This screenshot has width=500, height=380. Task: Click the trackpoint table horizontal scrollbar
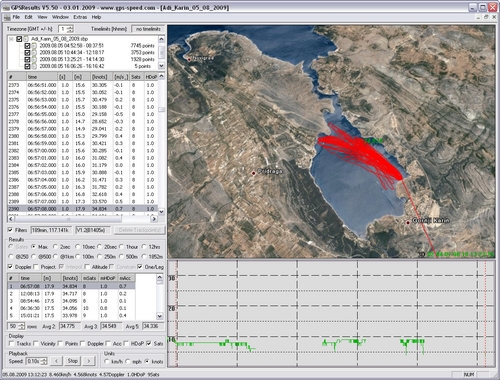coord(82,219)
